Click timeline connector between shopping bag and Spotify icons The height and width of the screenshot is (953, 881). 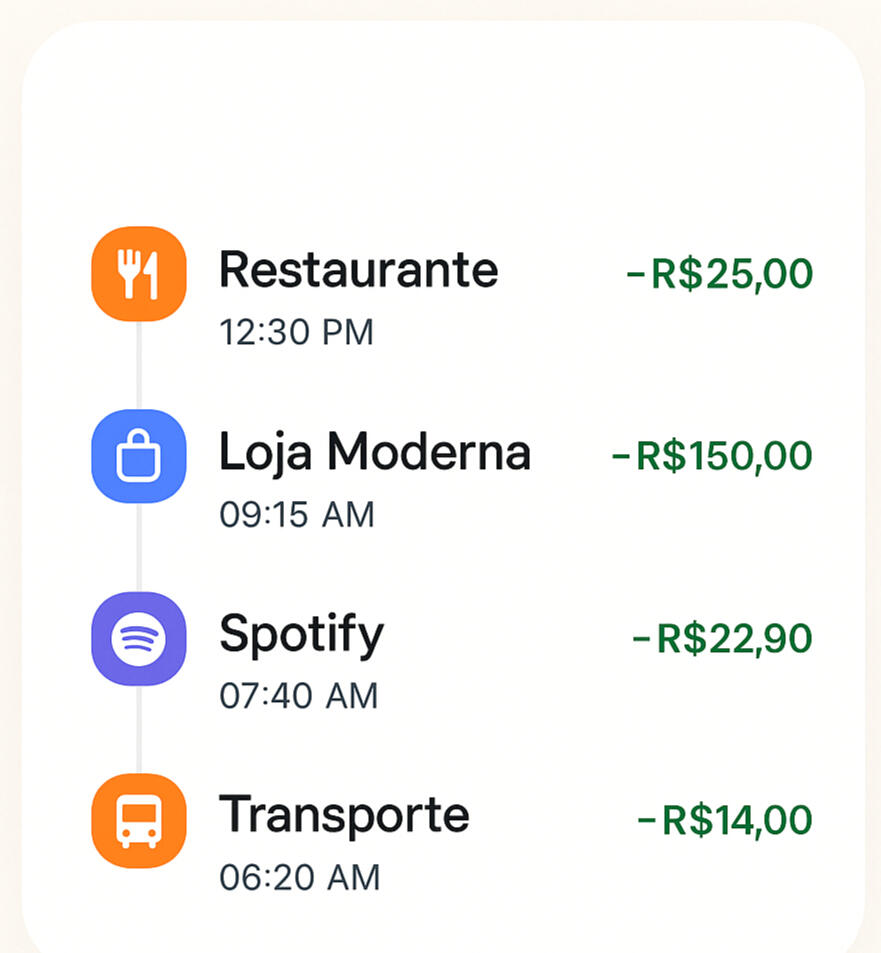[138, 547]
